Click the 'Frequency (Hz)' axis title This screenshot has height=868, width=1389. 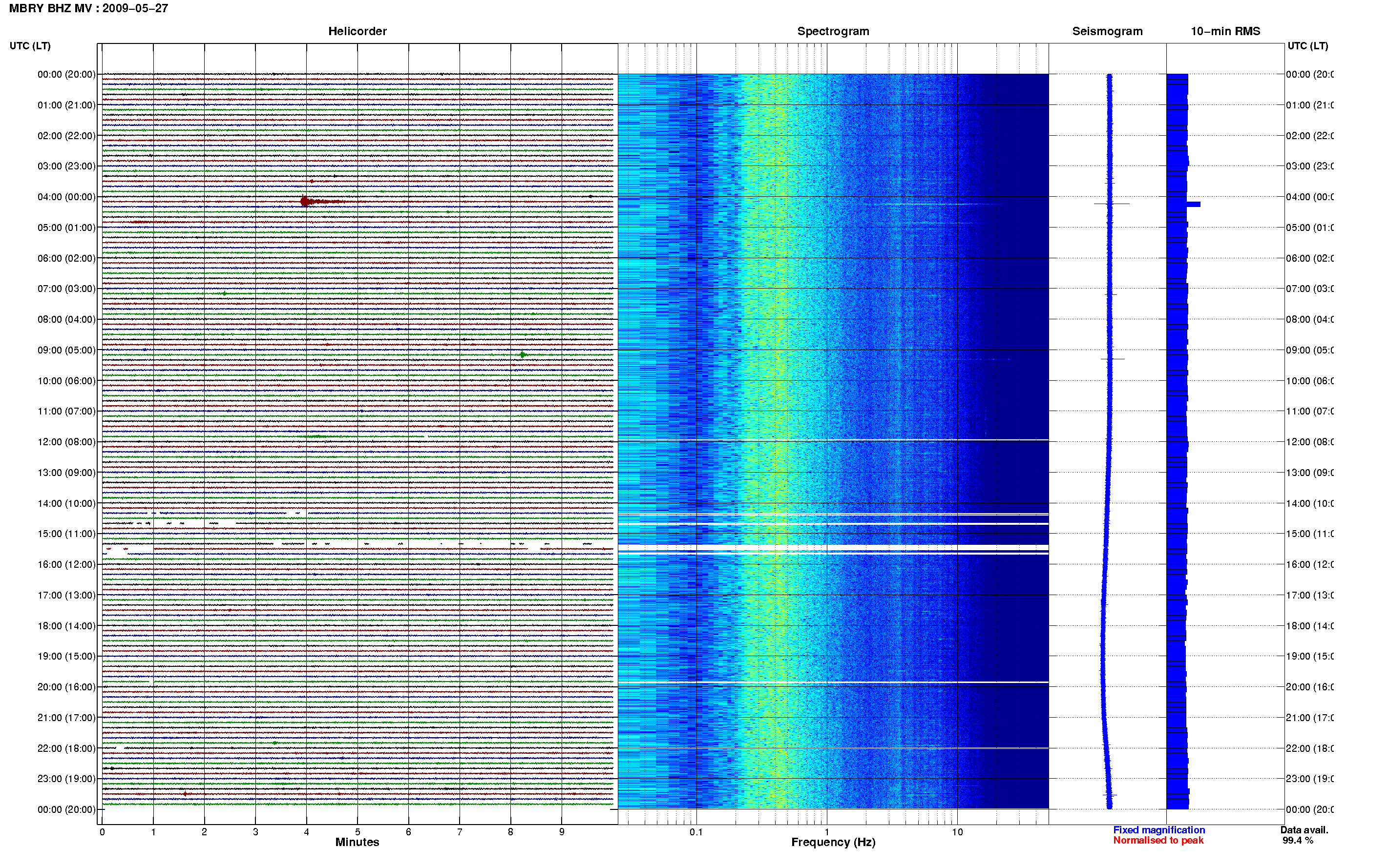pyautogui.click(x=833, y=842)
